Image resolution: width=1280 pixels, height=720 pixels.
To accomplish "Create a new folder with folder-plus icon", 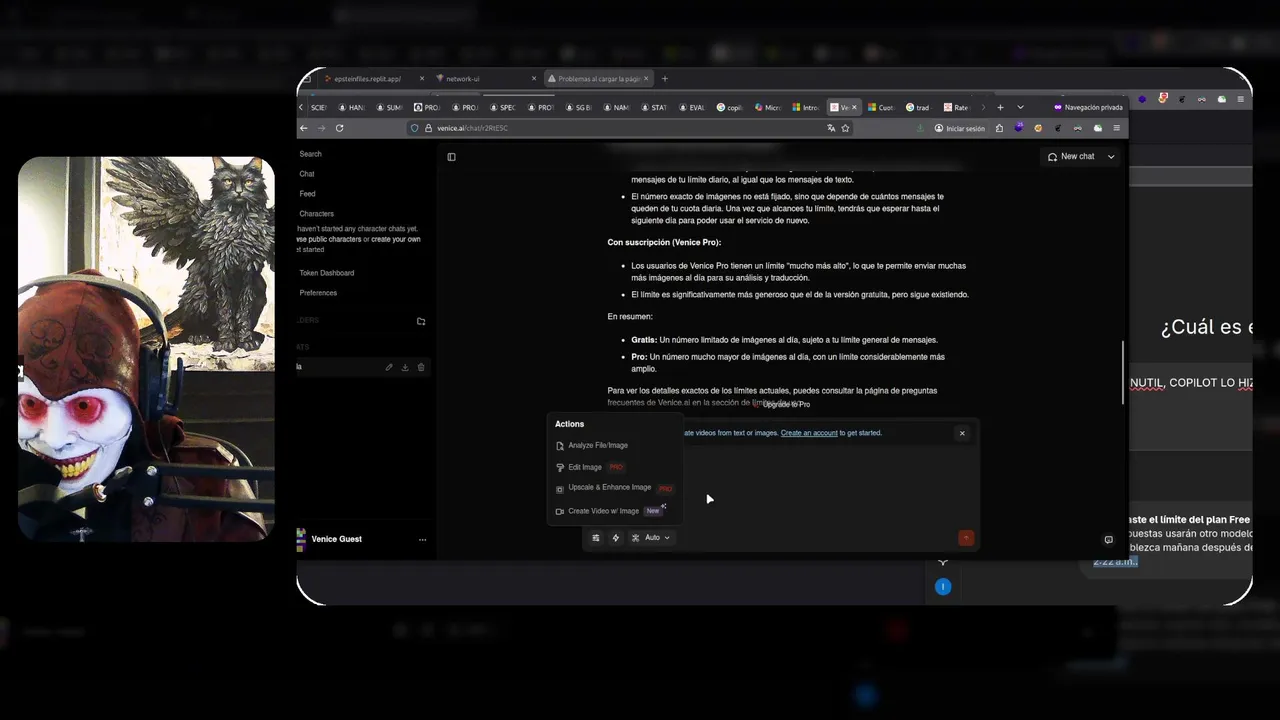I will point(421,321).
